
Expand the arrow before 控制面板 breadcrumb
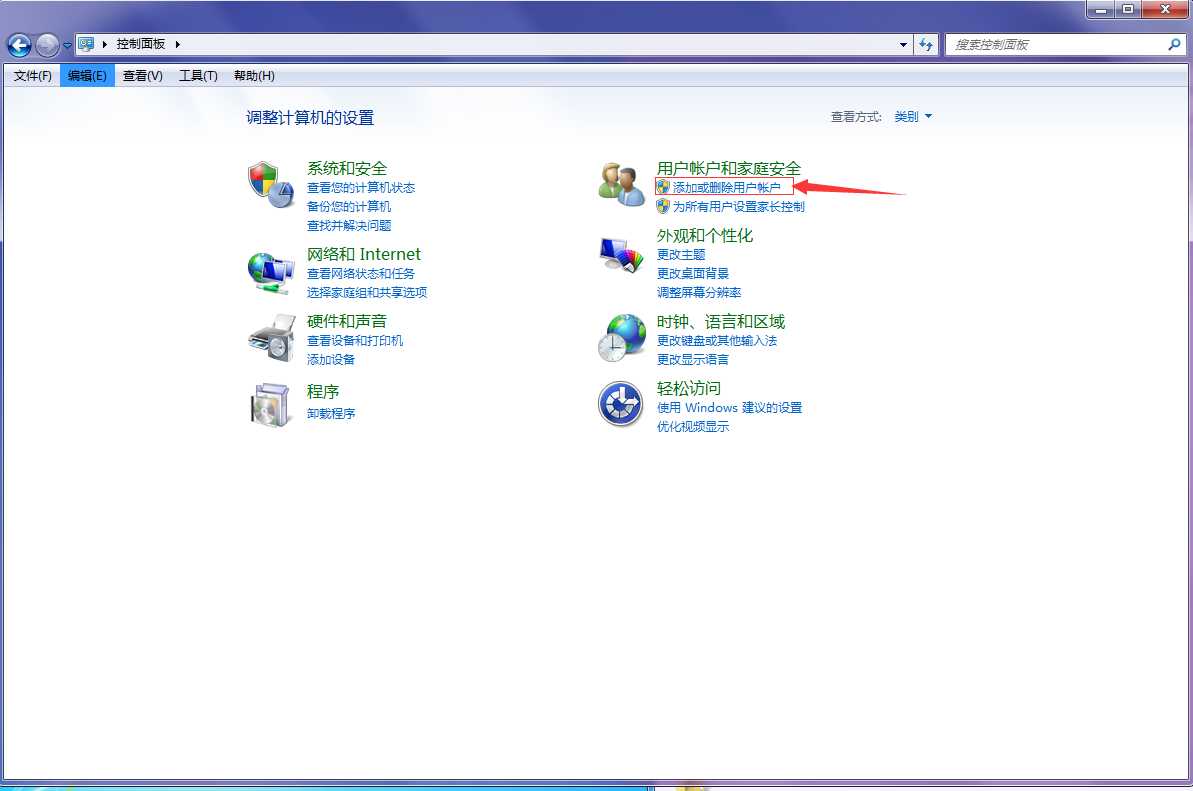click(x=105, y=44)
